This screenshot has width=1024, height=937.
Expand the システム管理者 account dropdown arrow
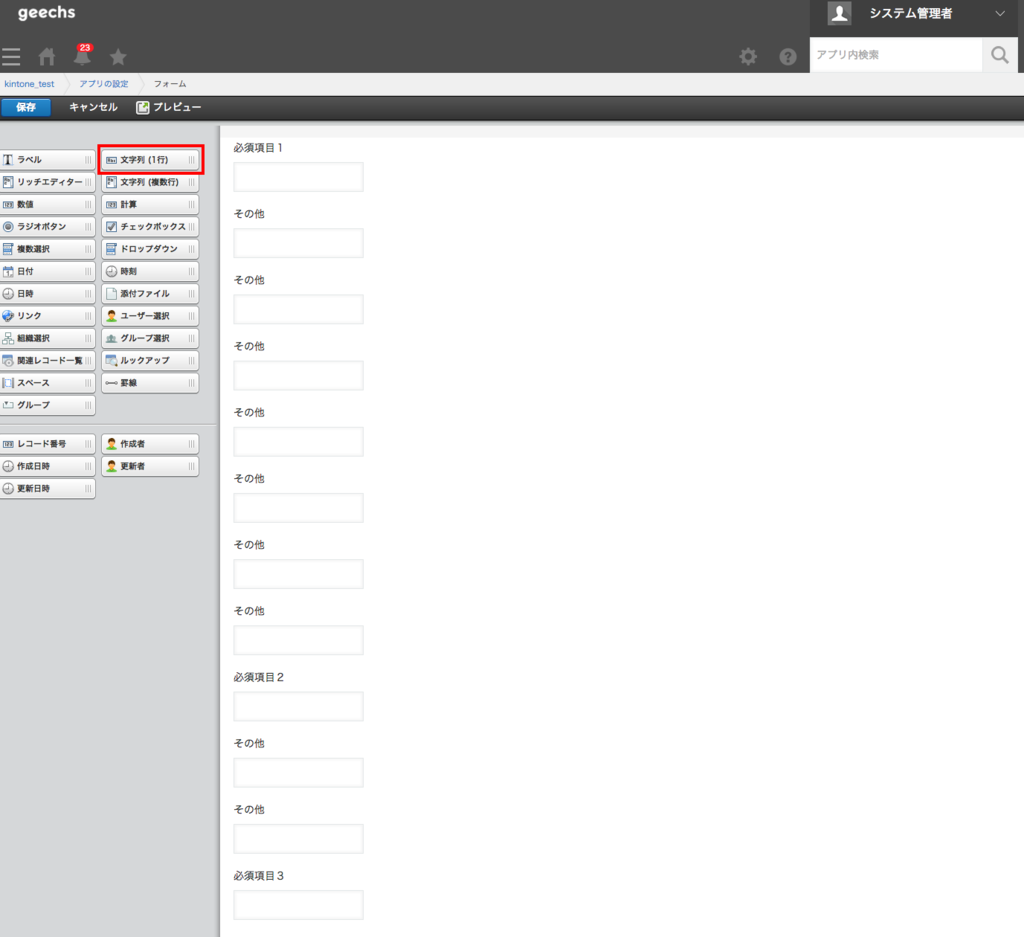999,13
